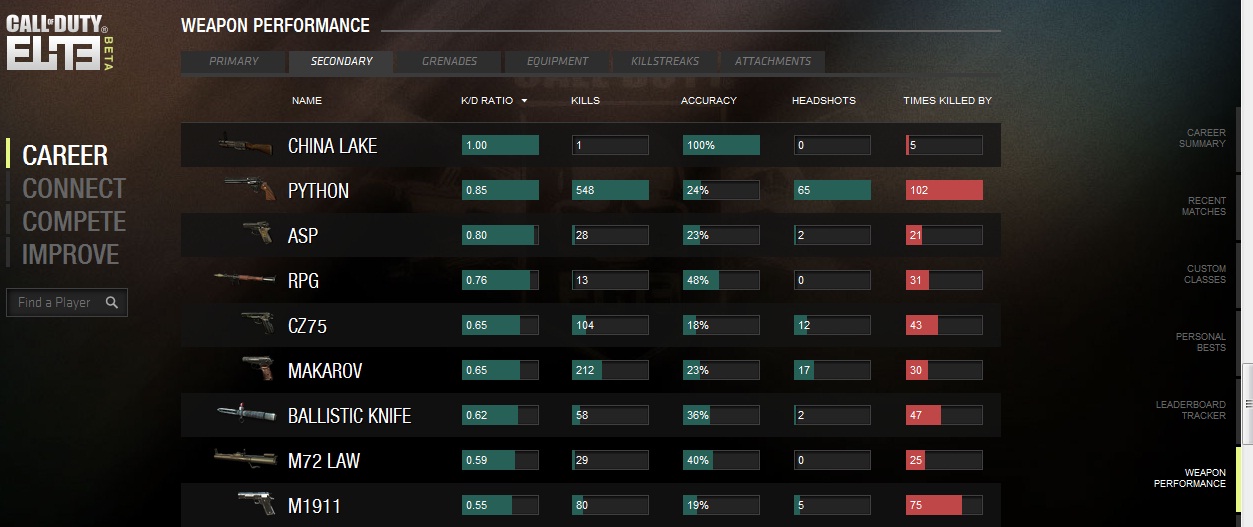Click the CZ75 pistol icon
Image resolution: width=1253 pixels, height=527 pixels.
(x=257, y=324)
